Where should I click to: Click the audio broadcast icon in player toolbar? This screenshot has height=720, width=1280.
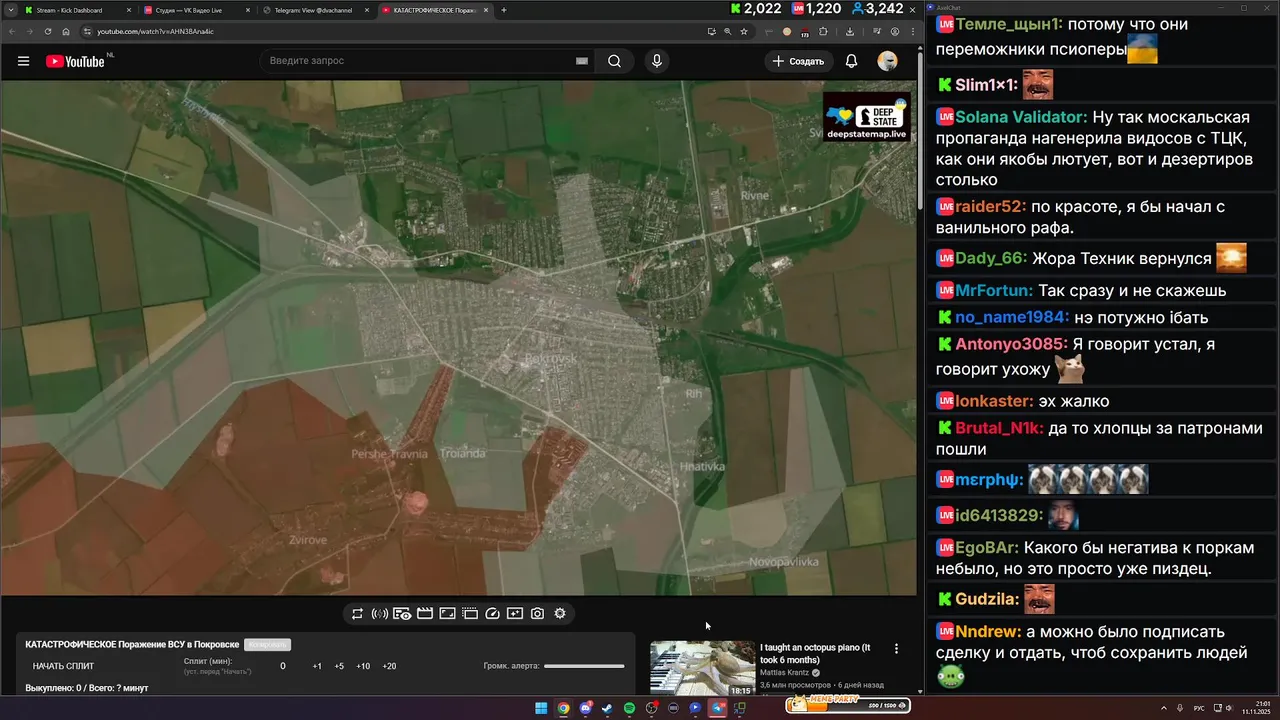pyautogui.click(x=380, y=613)
